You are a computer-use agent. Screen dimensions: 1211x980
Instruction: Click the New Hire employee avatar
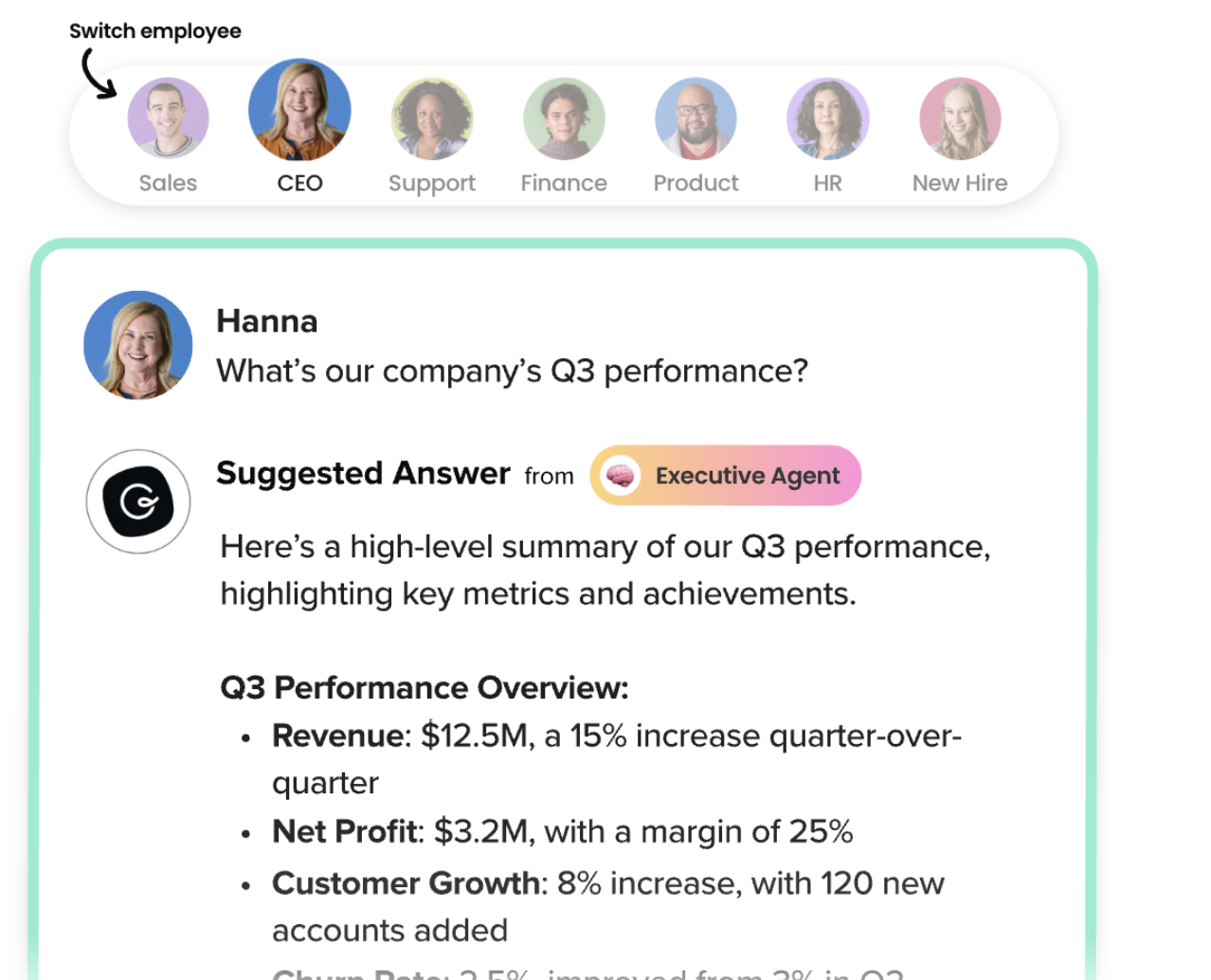pyautogui.click(x=960, y=118)
